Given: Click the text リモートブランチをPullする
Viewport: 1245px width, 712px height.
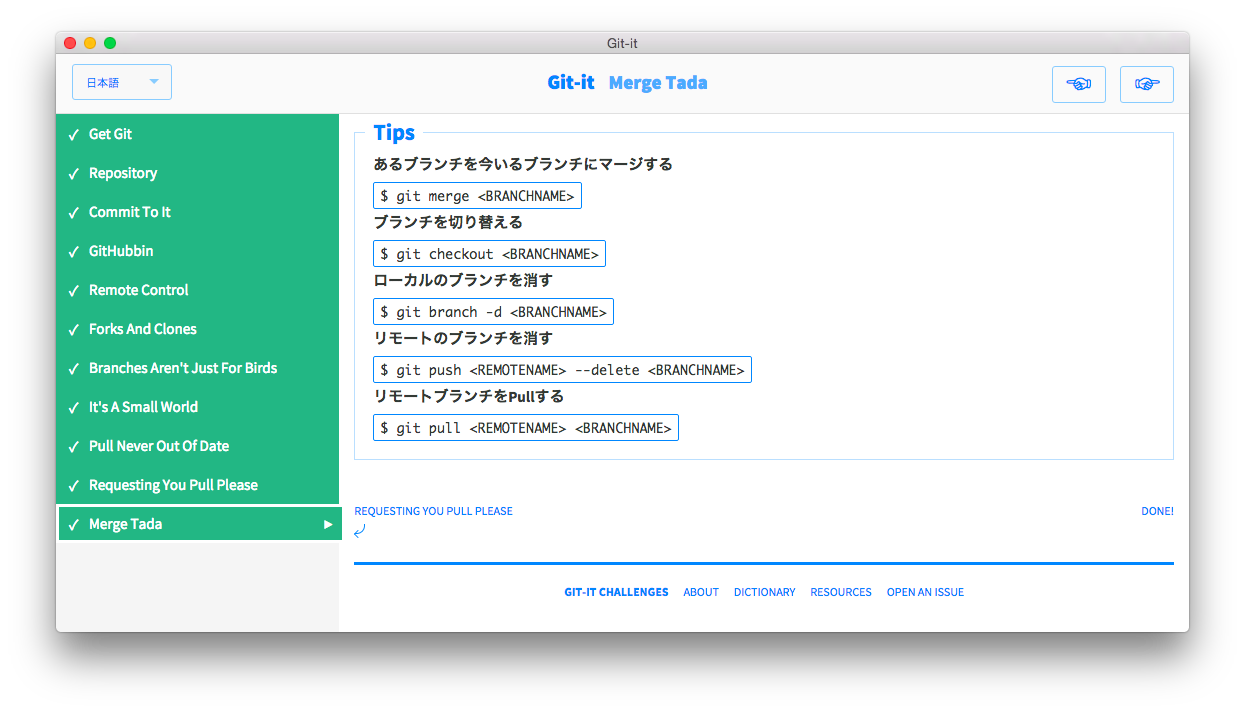Looking at the screenshot, I should [469, 396].
